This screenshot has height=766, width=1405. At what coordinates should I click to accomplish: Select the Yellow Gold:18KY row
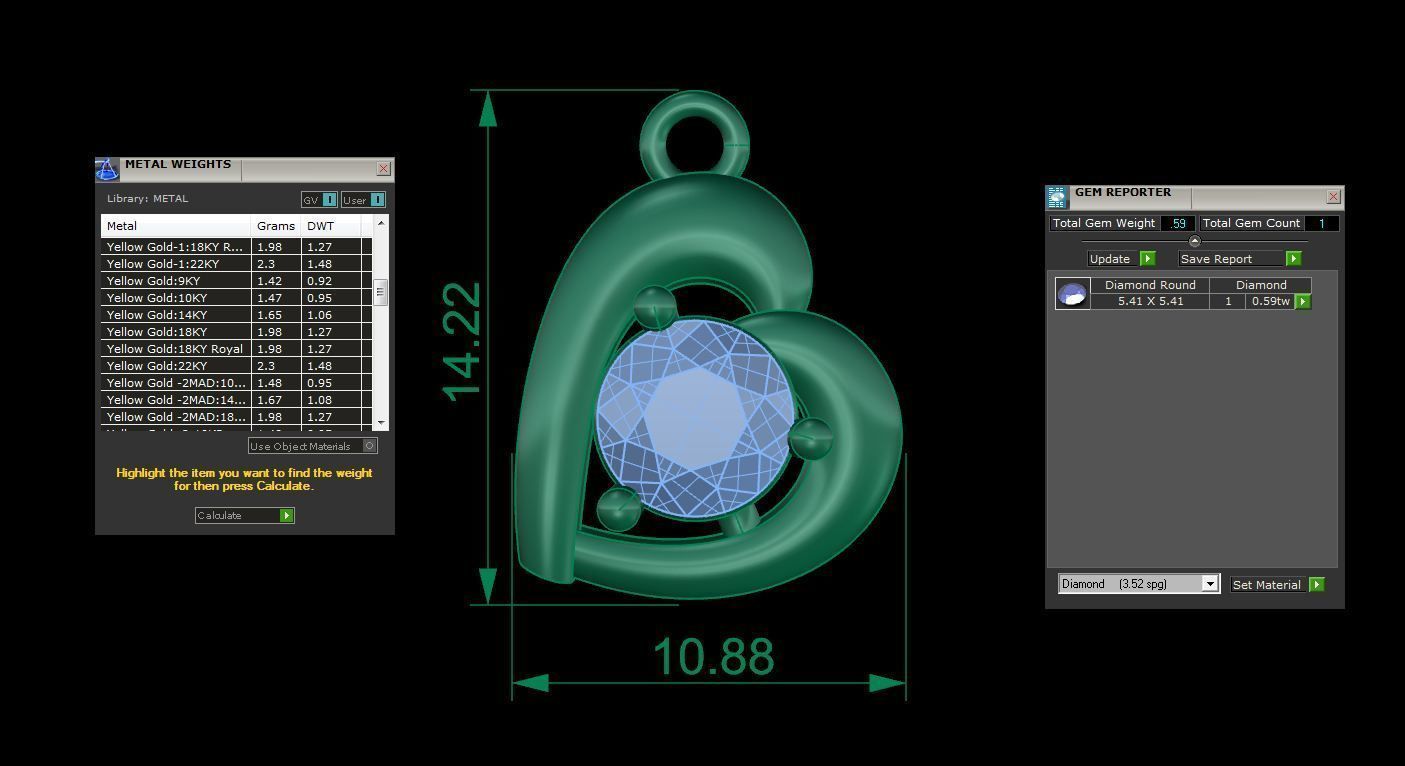tap(236, 332)
